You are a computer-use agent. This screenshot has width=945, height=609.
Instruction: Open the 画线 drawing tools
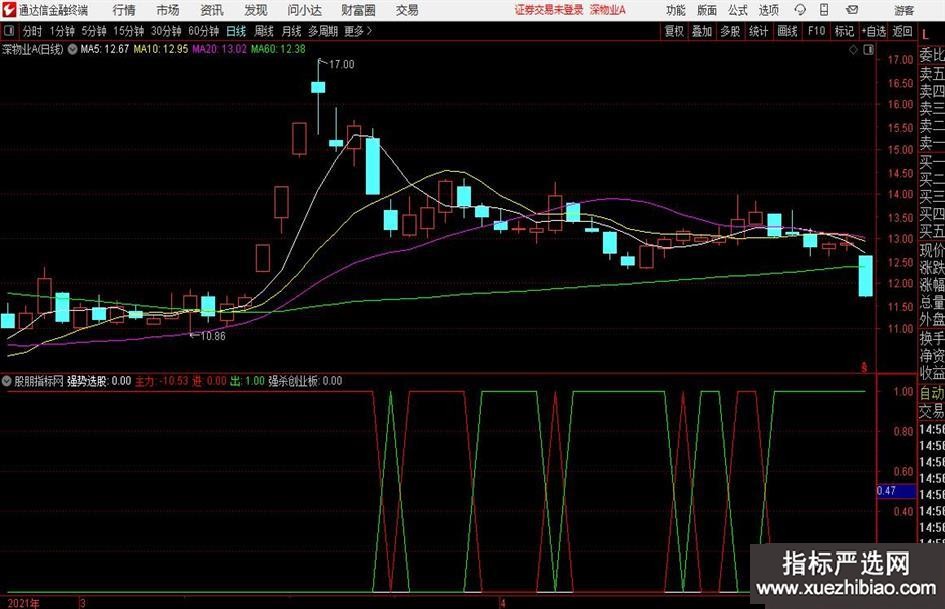pyautogui.click(x=787, y=31)
